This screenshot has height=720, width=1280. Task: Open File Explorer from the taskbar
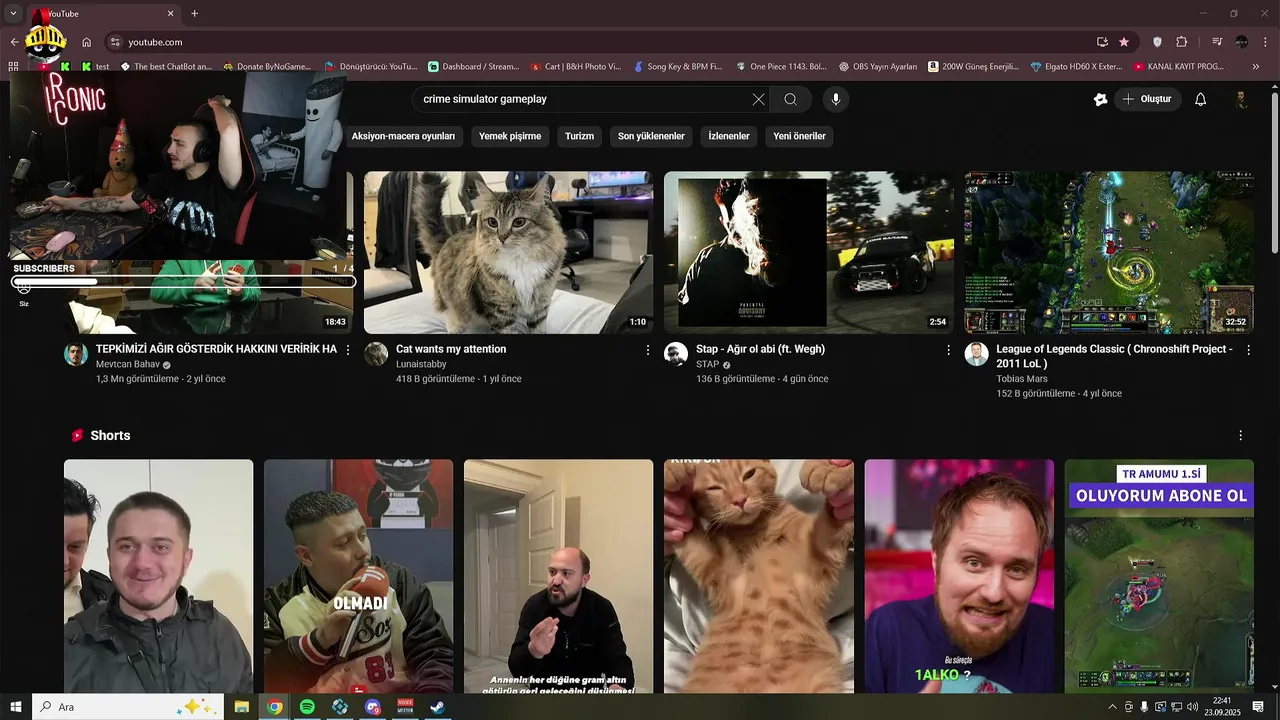tap(241, 707)
